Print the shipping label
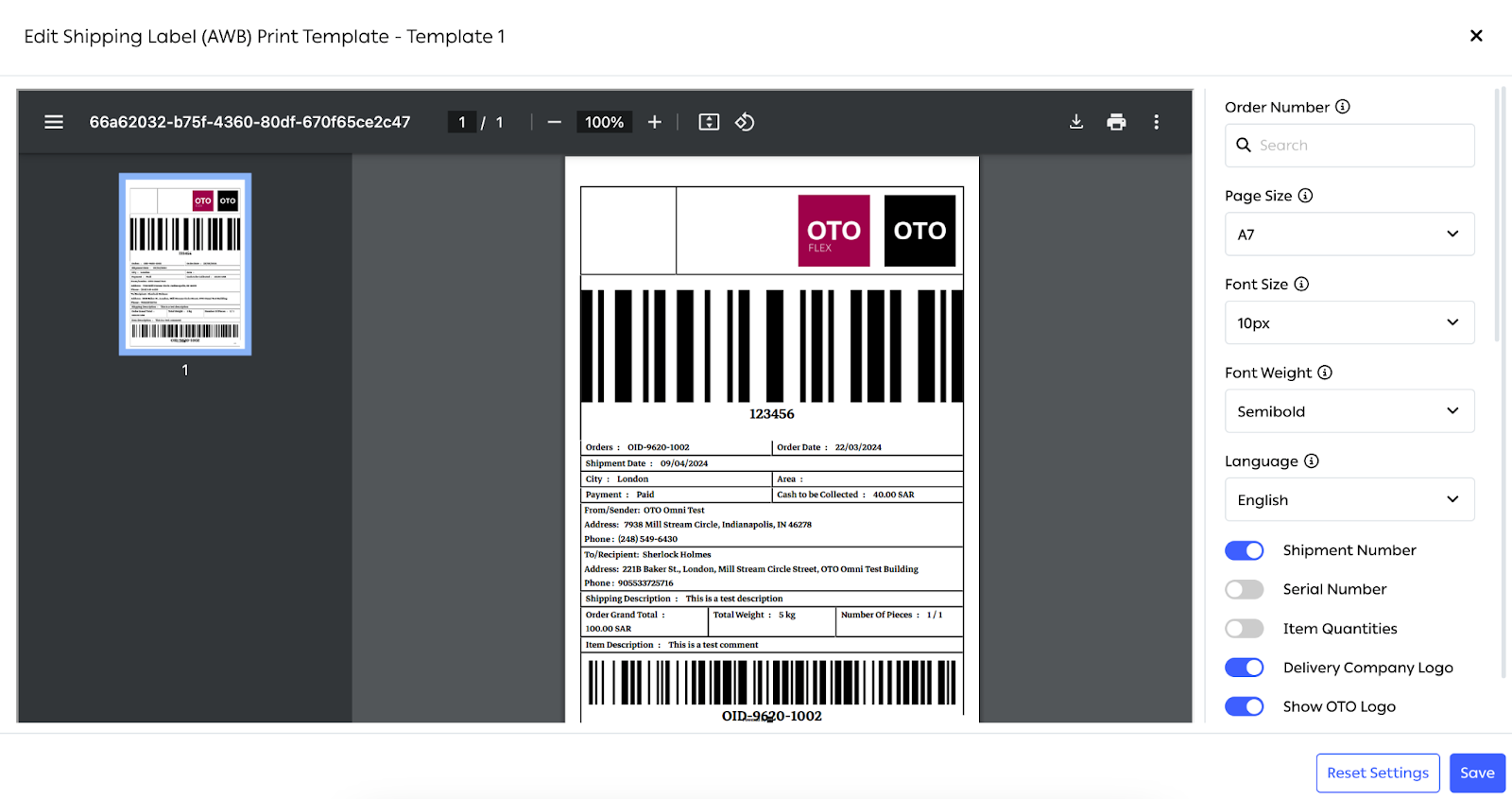This screenshot has height=799, width=1512. coord(1116,122)
